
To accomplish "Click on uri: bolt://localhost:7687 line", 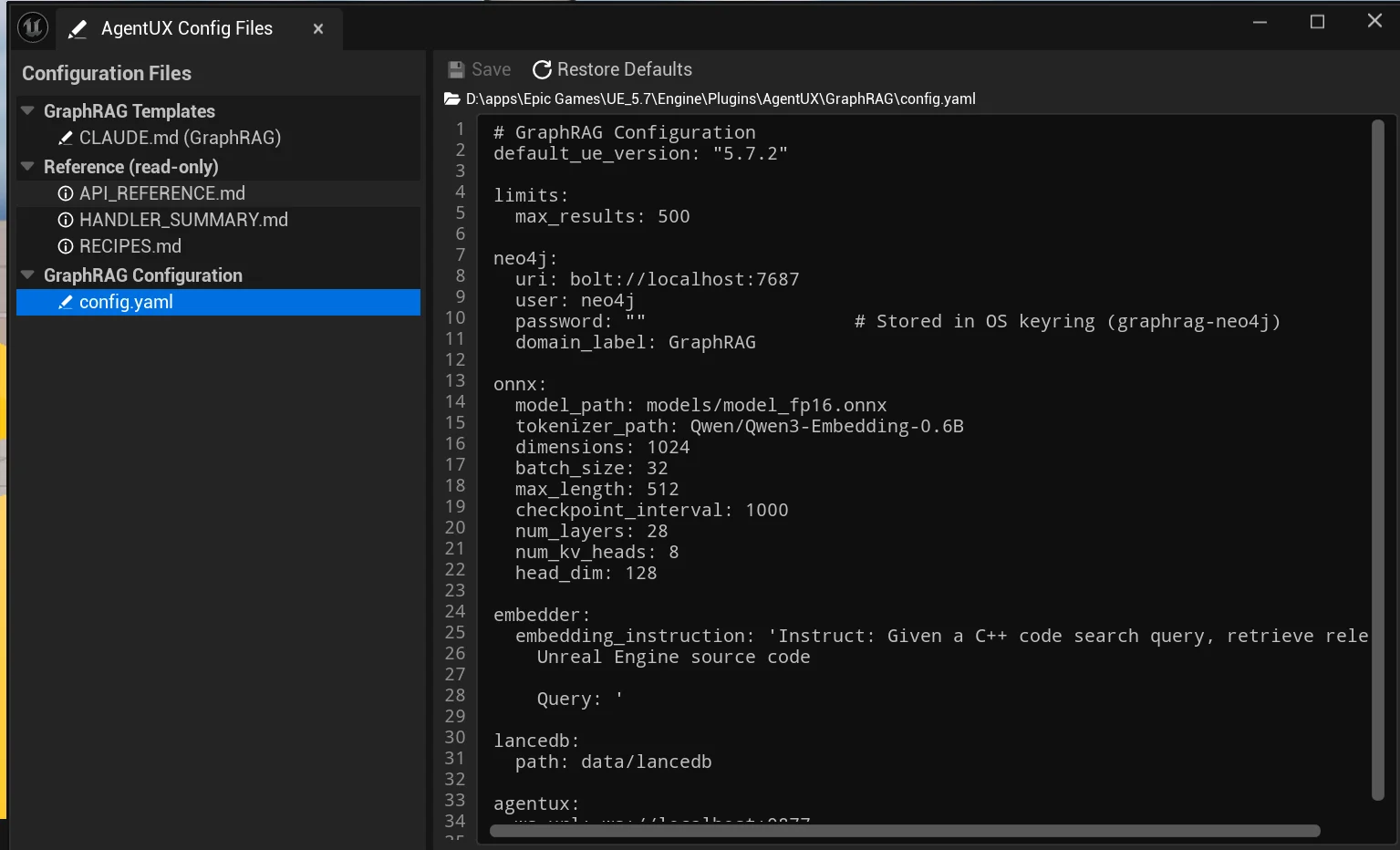I will (x=658, y=279).
